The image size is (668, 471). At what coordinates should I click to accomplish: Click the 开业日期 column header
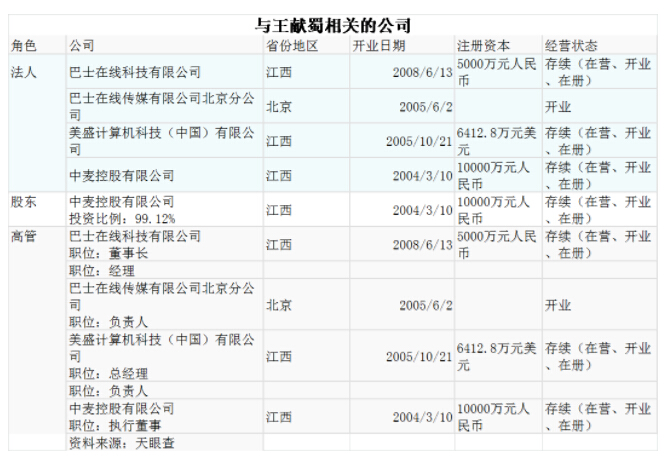pyautogui.click(x=379, y=46)
